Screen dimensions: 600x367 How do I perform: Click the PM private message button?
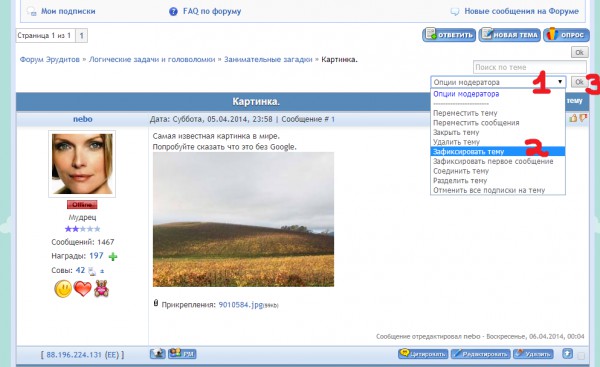click(183, 354)
